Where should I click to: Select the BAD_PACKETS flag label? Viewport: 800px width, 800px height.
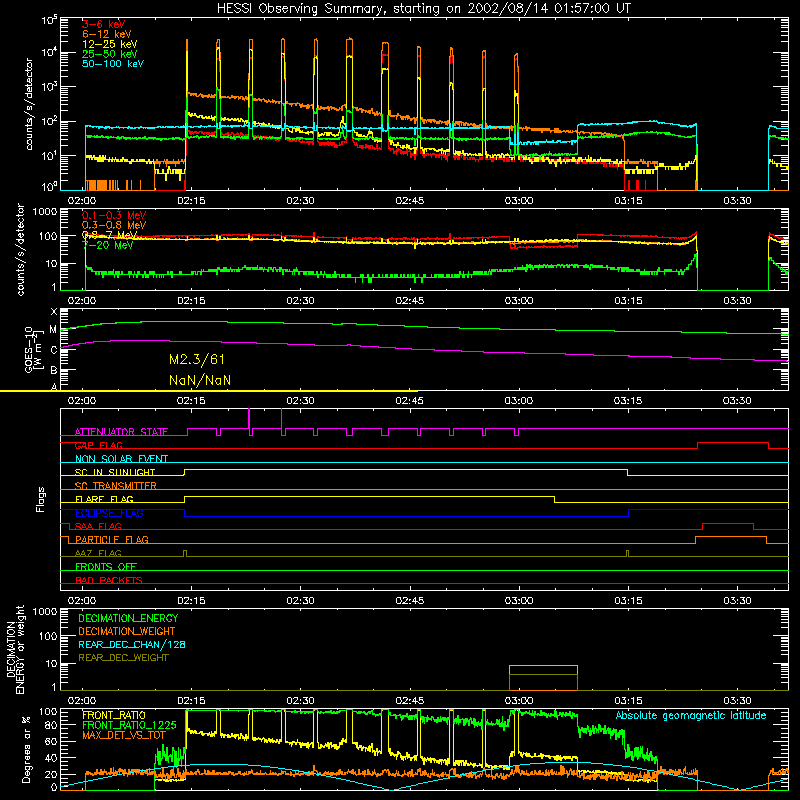click(x=109, y=581)
